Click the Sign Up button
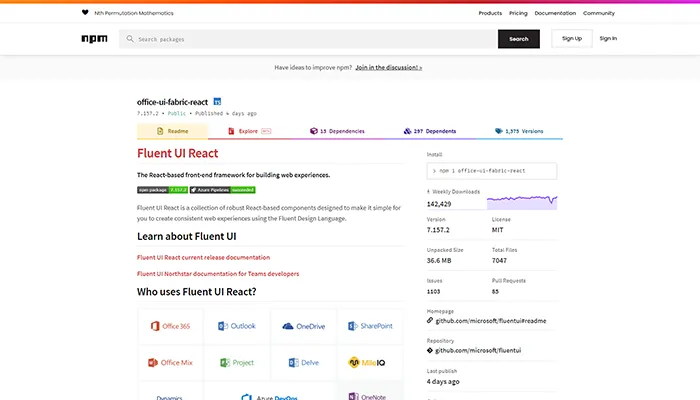 (x=572, y=38)
